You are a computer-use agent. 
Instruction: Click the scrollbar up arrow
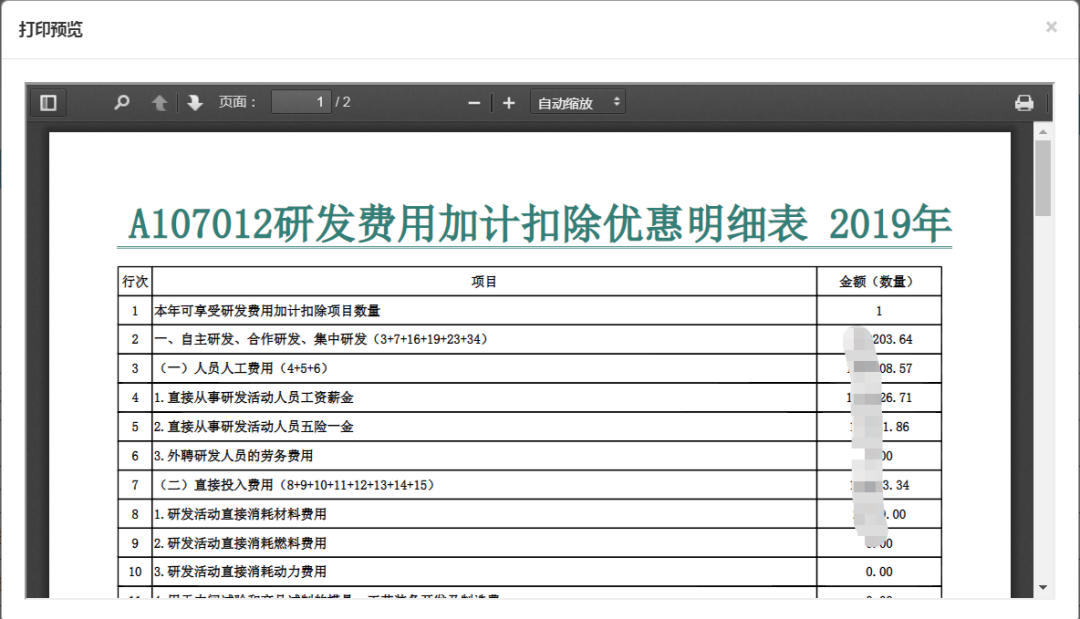1043,132
